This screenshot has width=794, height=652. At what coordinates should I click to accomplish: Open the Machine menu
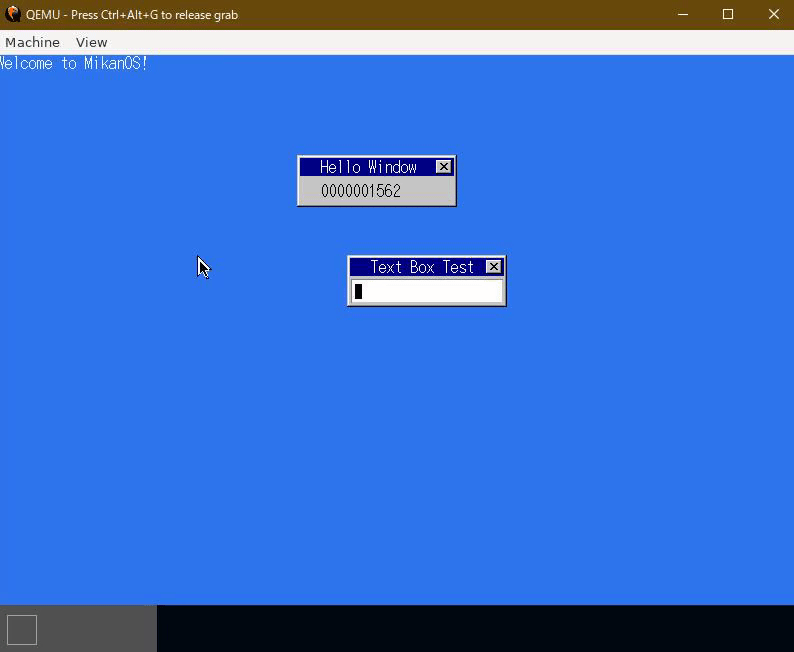click(x=32, y=42)
